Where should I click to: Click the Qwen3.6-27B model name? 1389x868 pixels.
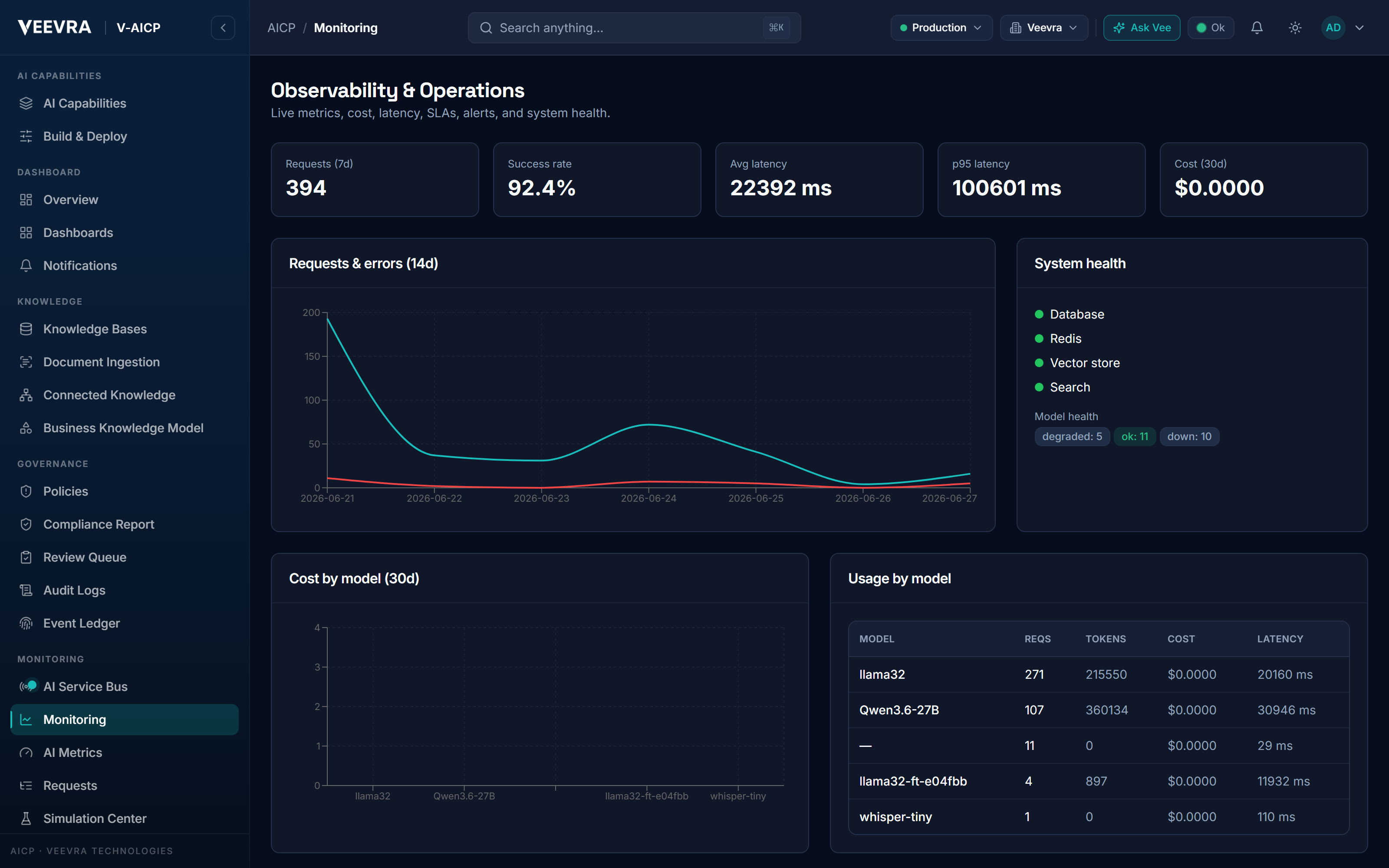(x=899, y=710)
